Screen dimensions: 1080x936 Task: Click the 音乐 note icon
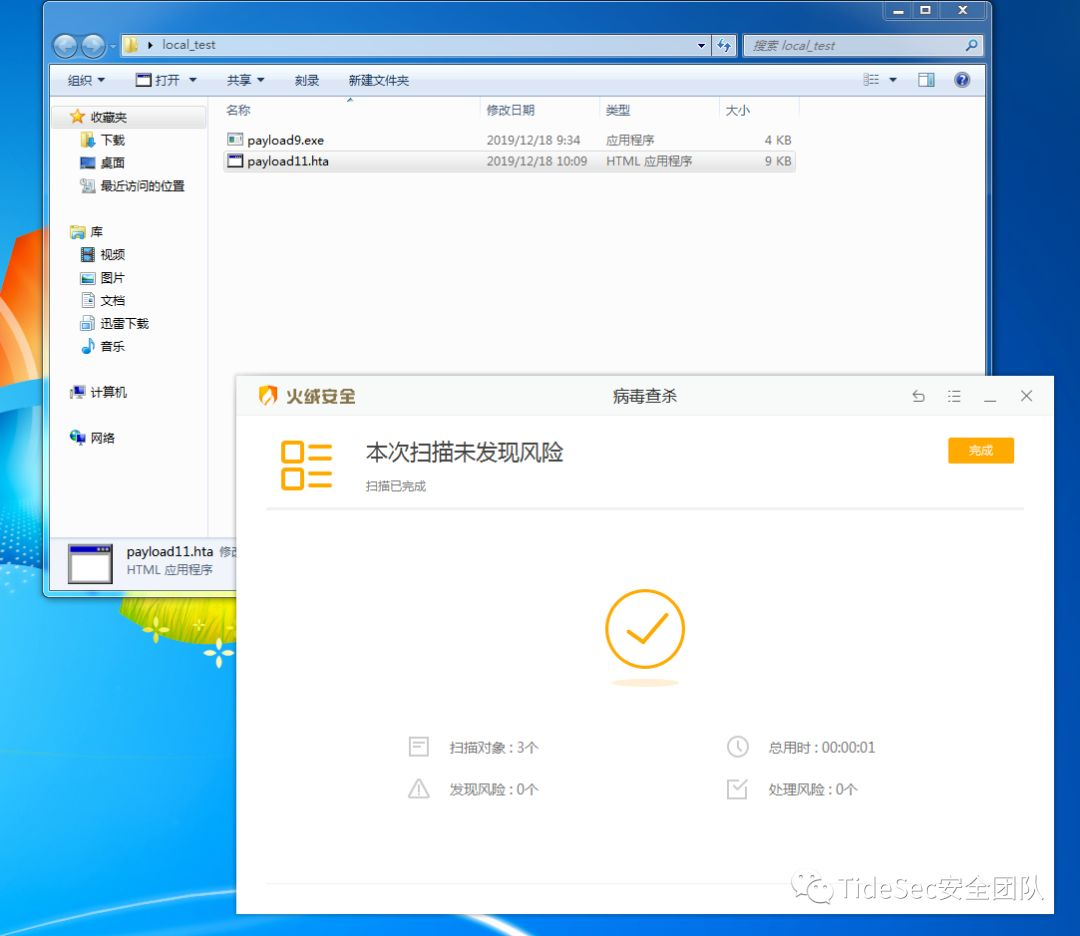[87, 346]
